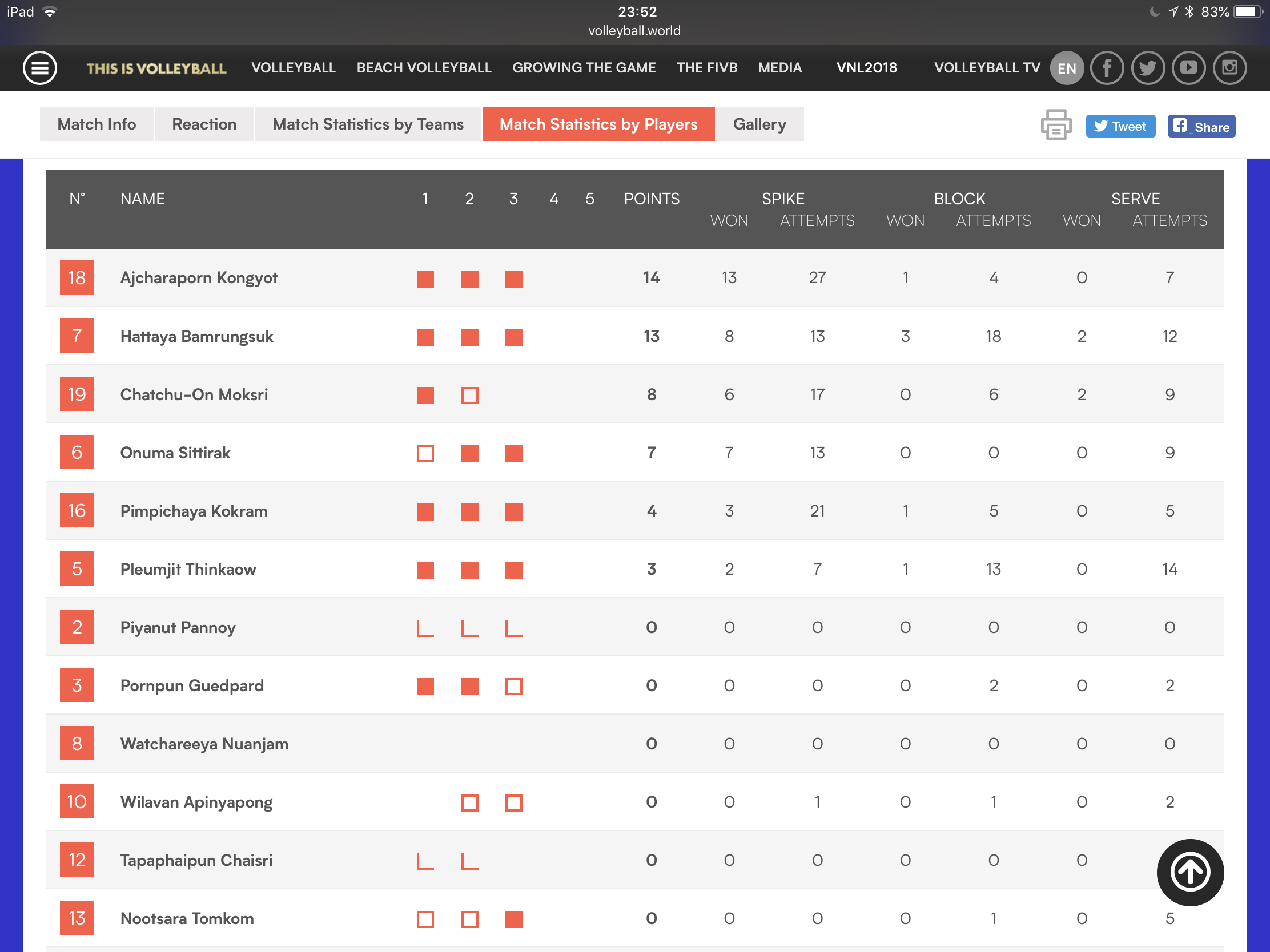The width and height of the screenshot is (1270, 952).
Task: Switch to the Match Info tab
Action: coord(97,124)
